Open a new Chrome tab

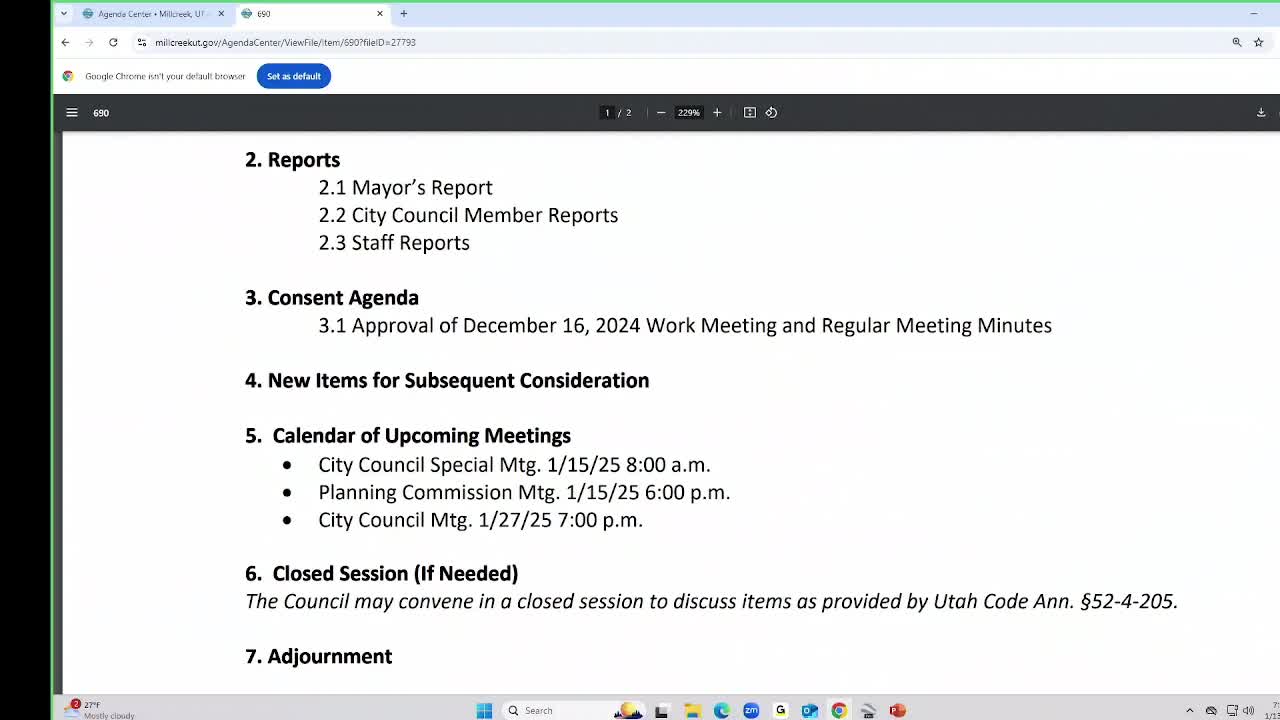coord(404,14)
